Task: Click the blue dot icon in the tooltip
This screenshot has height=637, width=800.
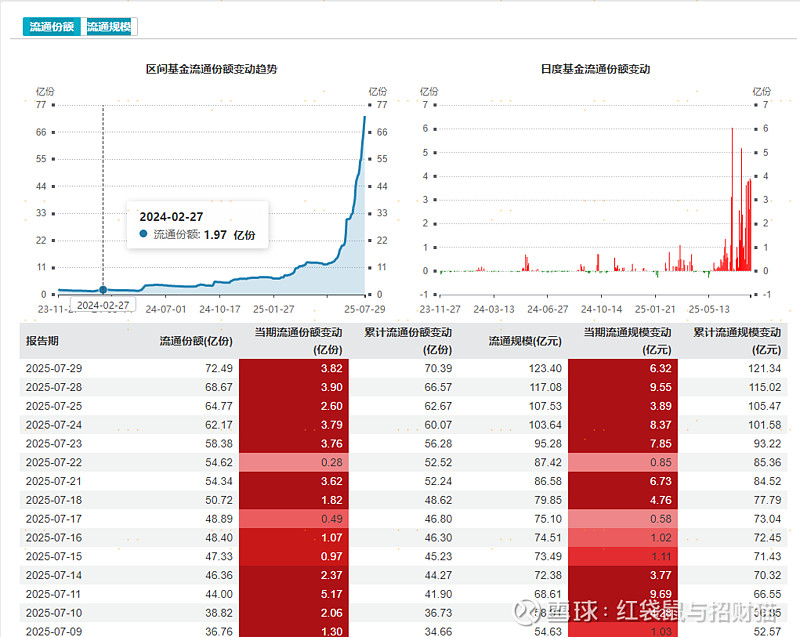Action: pyautogui.click(x=144, y=234)
